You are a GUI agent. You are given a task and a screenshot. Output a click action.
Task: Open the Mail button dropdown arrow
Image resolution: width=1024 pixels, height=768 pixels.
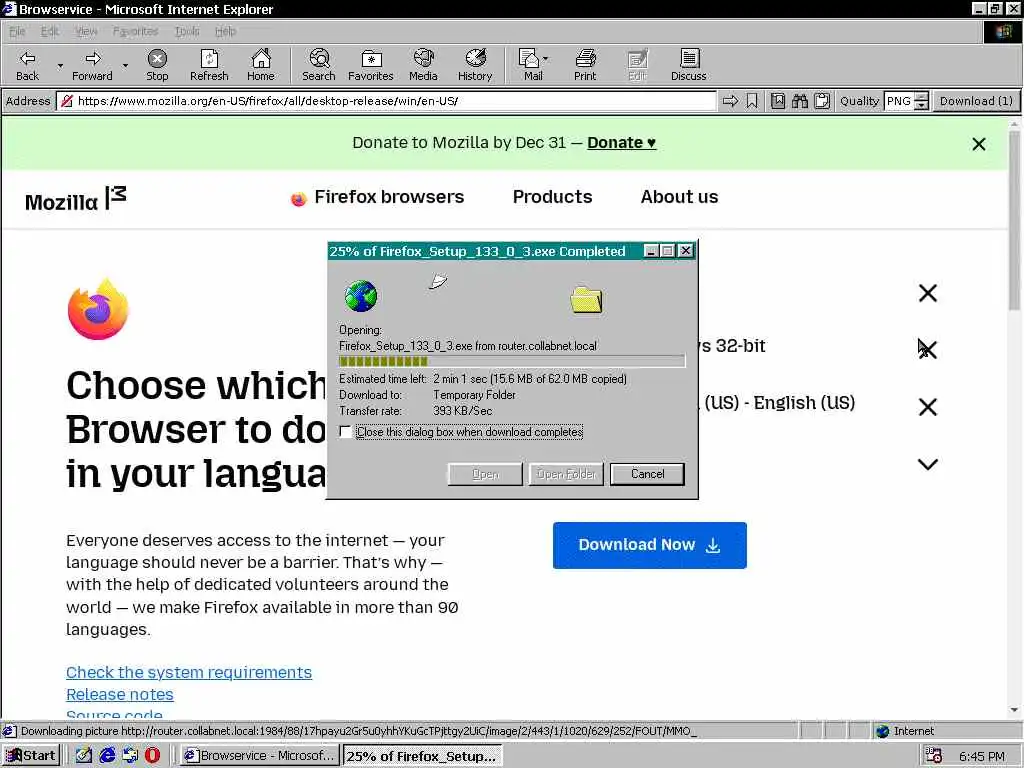[x=545, y=59]
